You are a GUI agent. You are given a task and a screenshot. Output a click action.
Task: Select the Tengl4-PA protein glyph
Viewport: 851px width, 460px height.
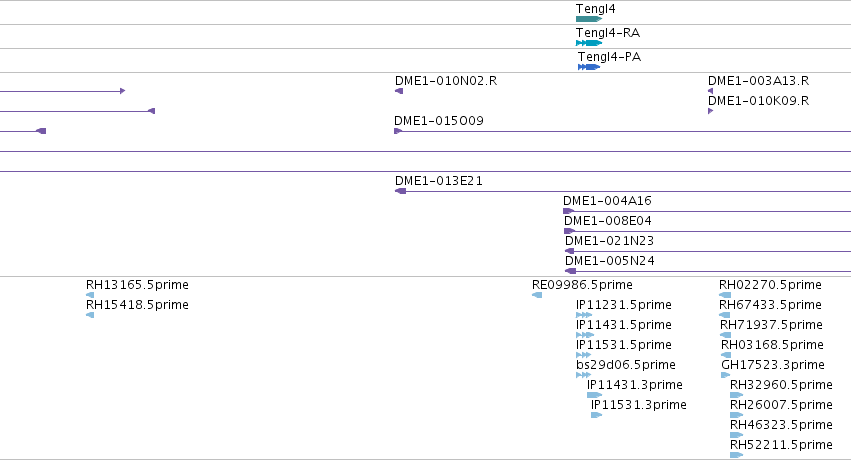coord(589,67)
